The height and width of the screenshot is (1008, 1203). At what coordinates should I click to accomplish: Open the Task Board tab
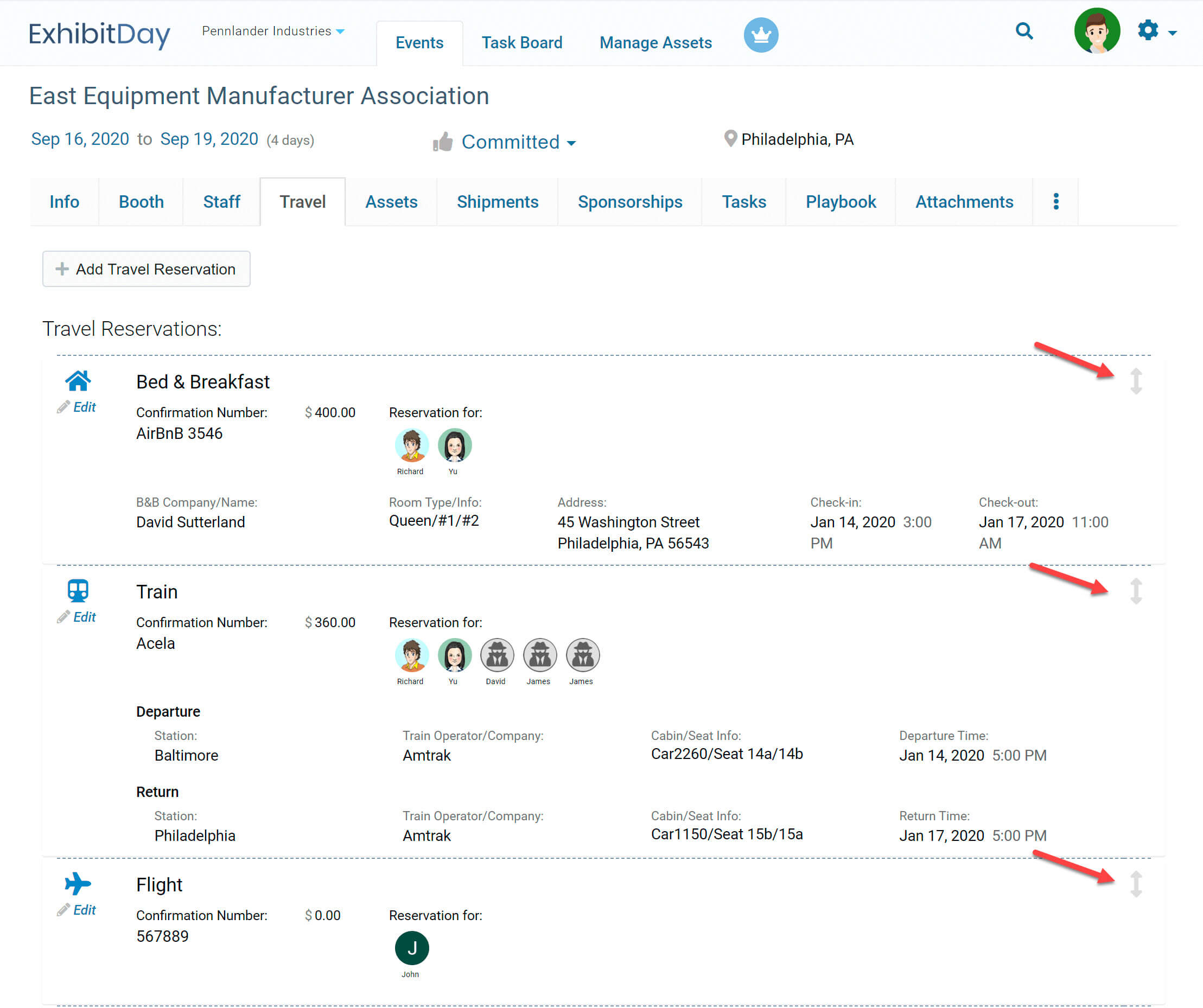tap(521, 42)
